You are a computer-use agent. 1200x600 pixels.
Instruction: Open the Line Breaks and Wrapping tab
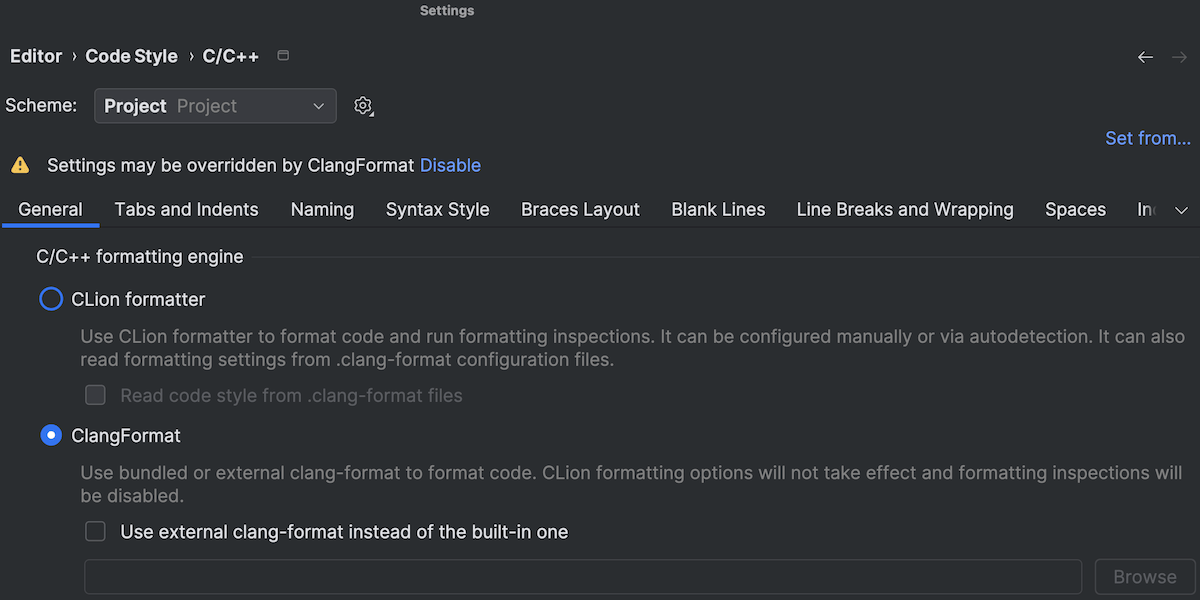pos(904,210)
